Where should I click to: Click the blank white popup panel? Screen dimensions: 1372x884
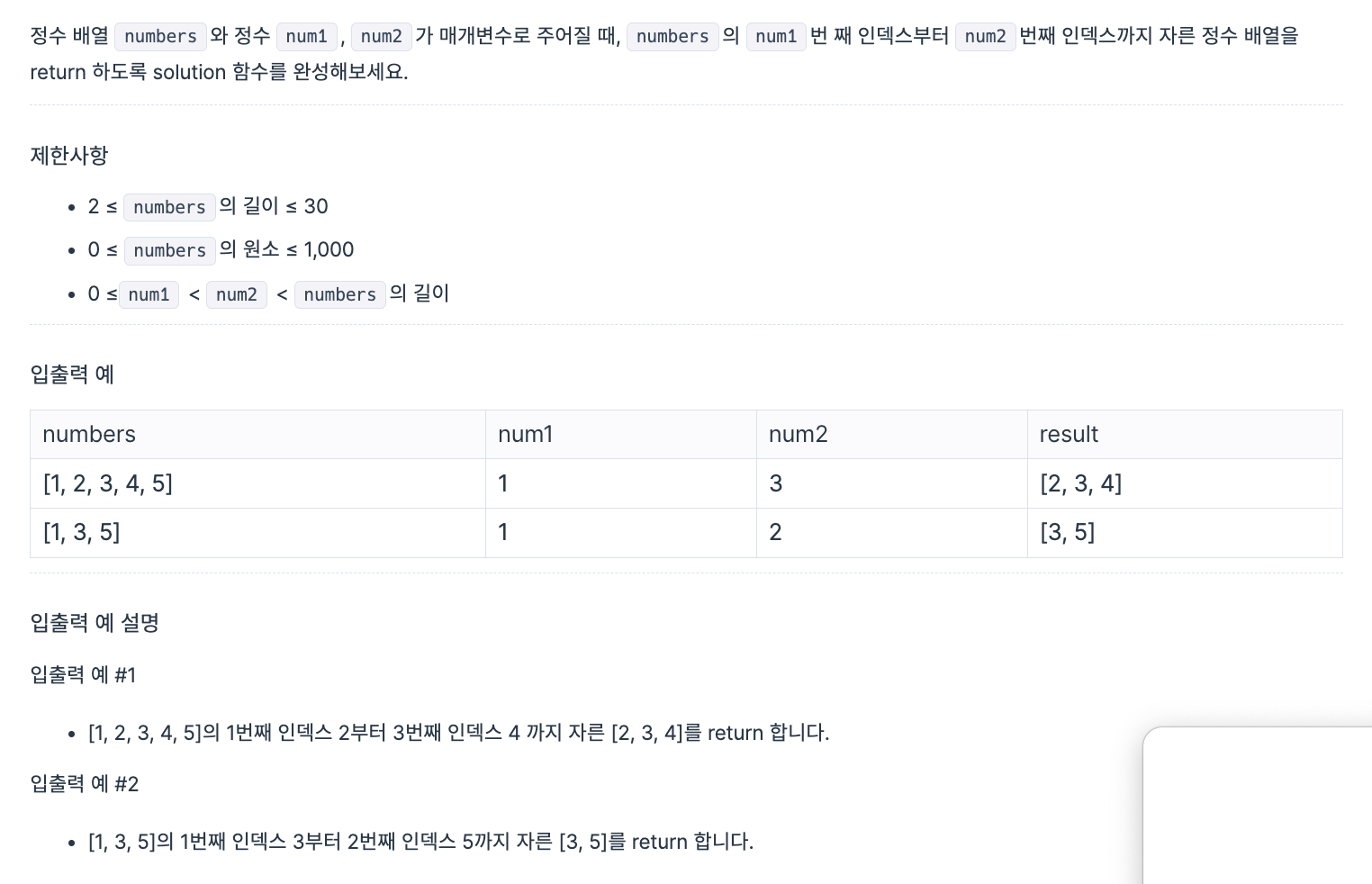point(1258,806)
